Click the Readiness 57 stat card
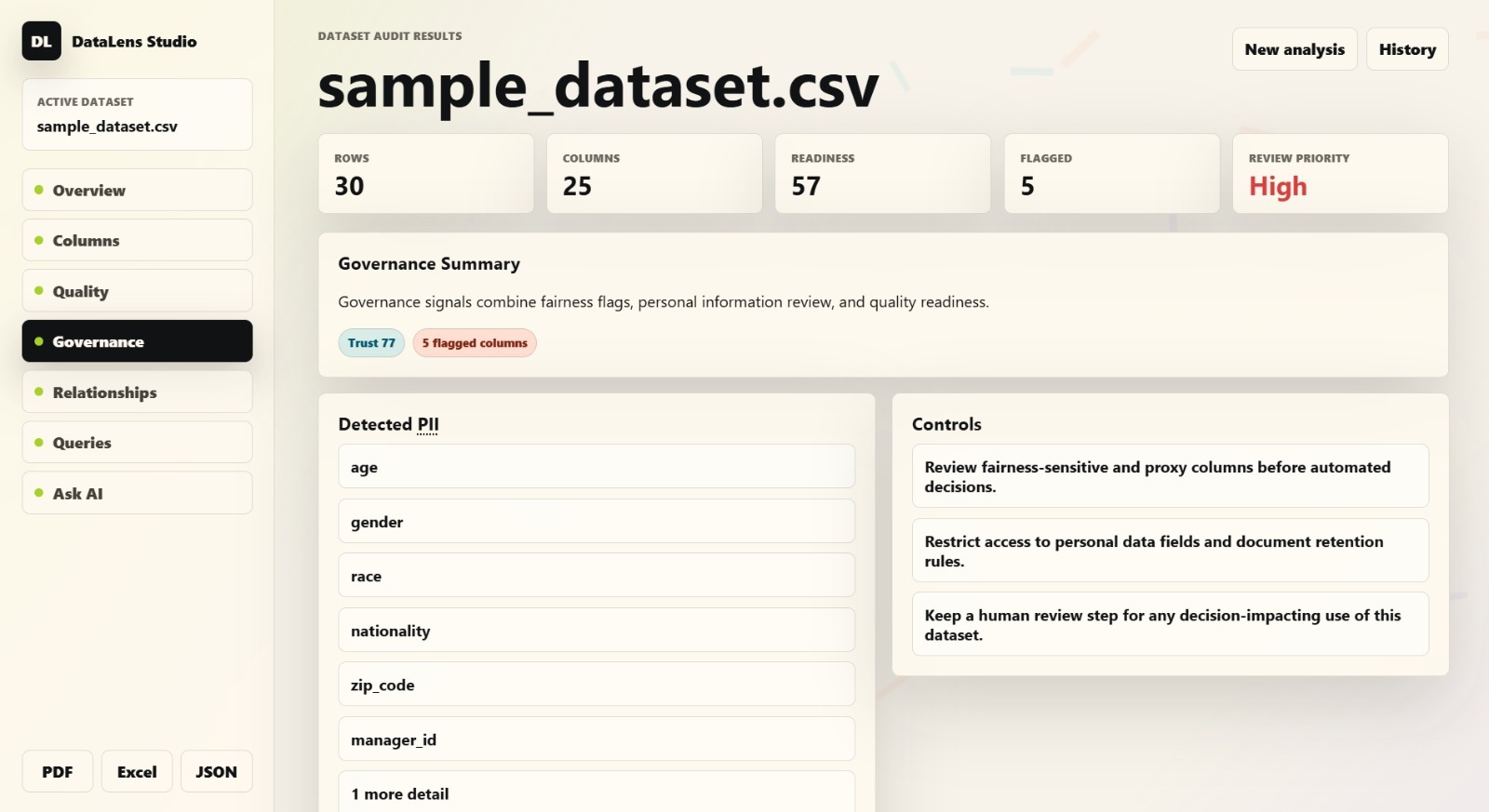The height and width of the screenshot is (812, 1489). pyautogui.click(x=882, y=173)
